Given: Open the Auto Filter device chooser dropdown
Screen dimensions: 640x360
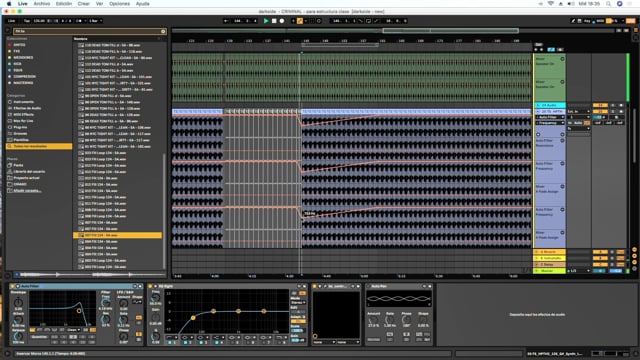Looking at the screenshot, I should click(x=550, y=117).
